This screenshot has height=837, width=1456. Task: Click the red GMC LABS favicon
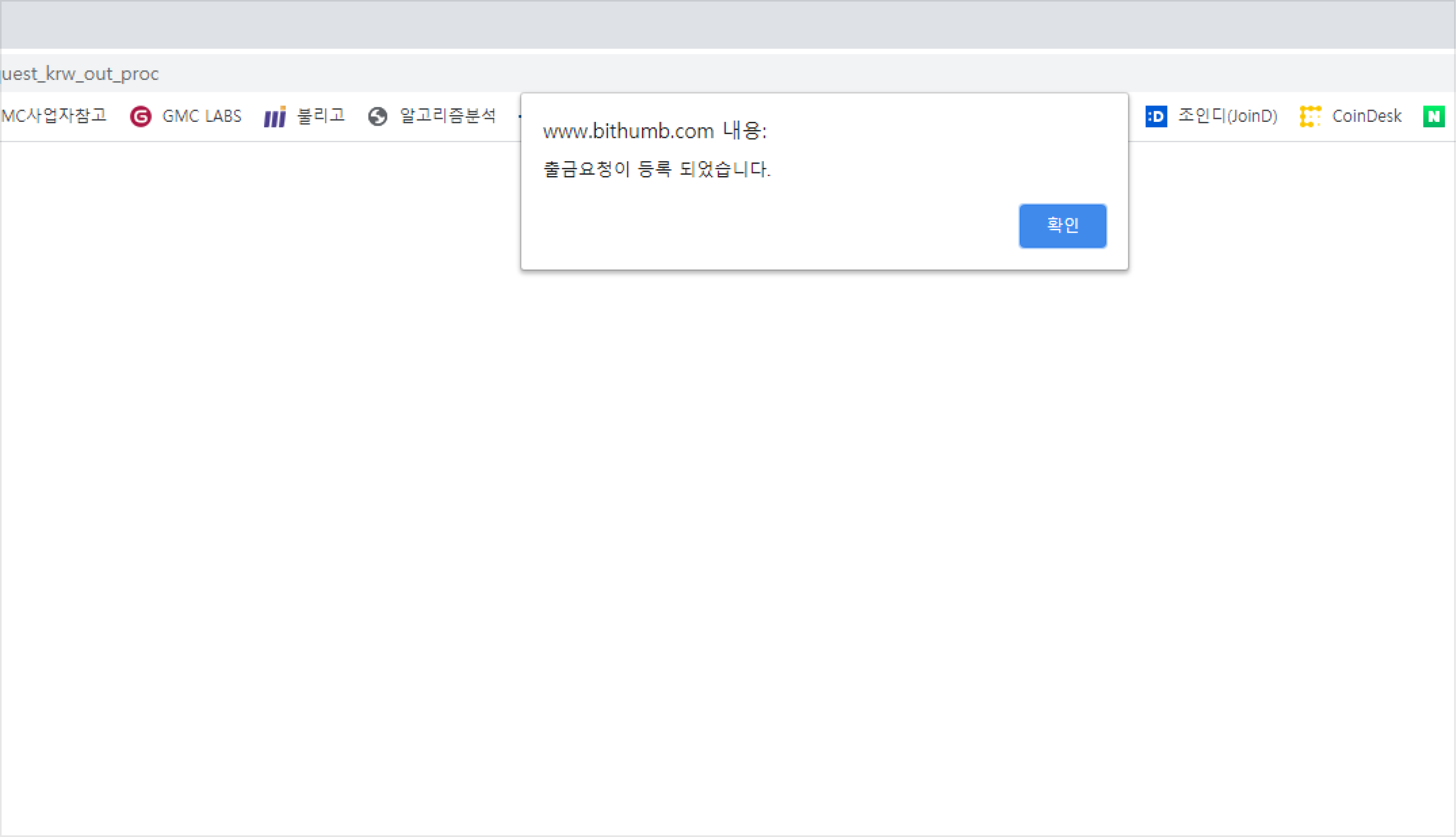[x=140, y=117]
